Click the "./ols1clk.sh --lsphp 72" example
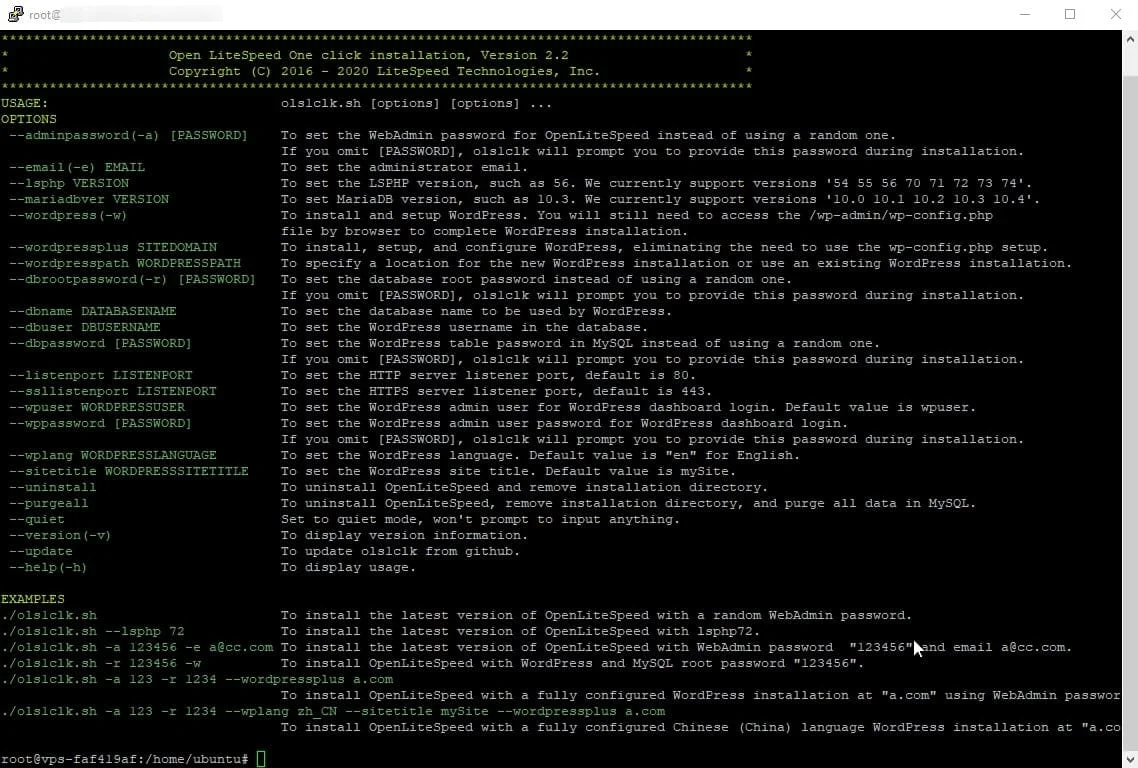 point(92,631)
